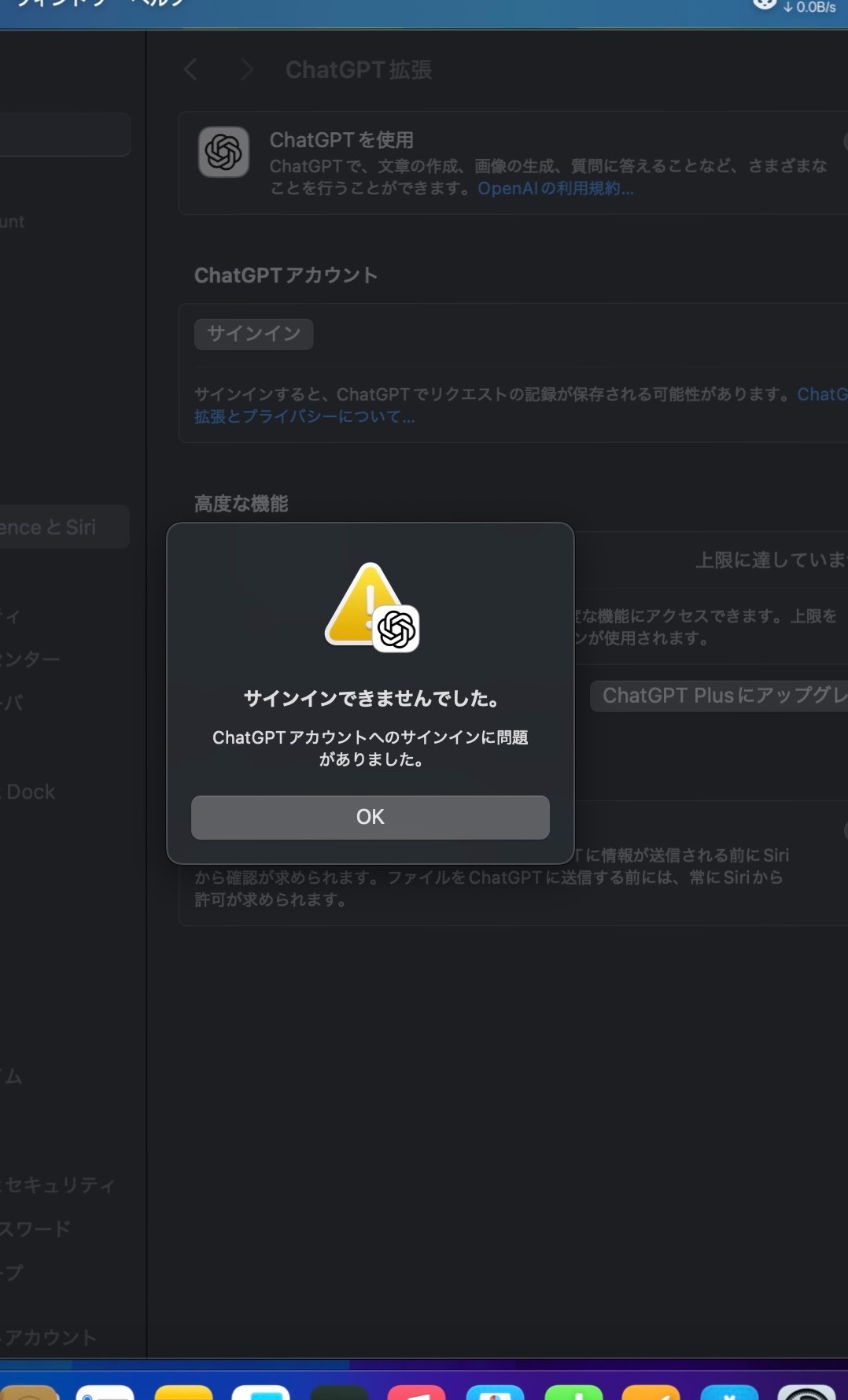The height and width of the screenshot is (1400, 848).
Task: Open the green app icon in the Dock
Action: click(x=573, y=1392)
